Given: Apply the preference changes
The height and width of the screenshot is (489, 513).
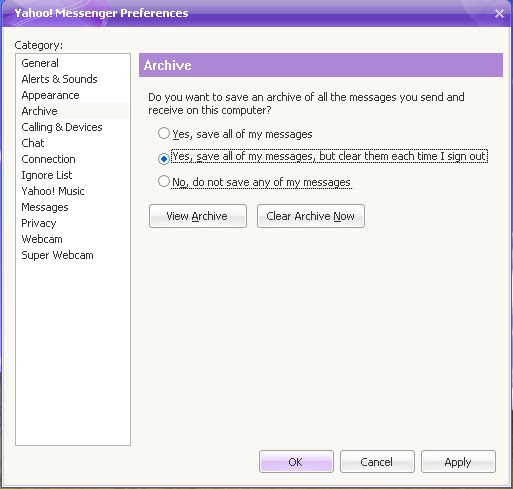Looking at the screenshot, I should click(x=458, y=462).
